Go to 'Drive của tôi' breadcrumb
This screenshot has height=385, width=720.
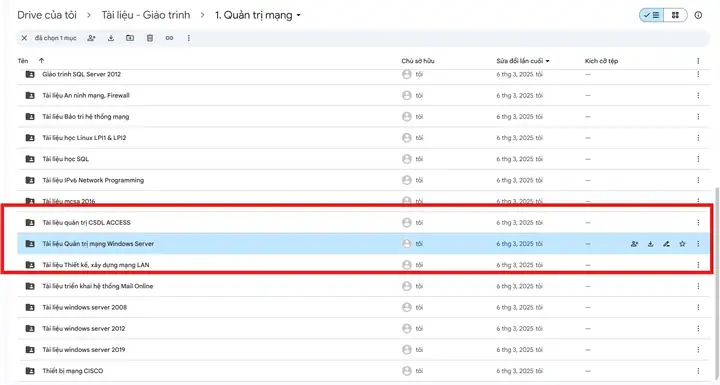47,15
